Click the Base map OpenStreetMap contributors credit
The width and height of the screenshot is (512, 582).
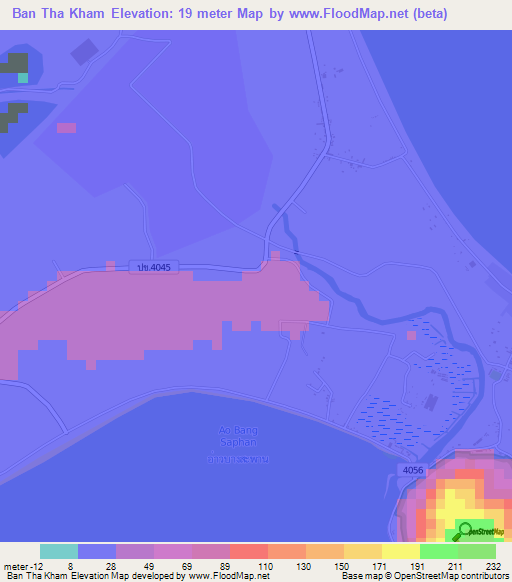(x=425, y=576)
